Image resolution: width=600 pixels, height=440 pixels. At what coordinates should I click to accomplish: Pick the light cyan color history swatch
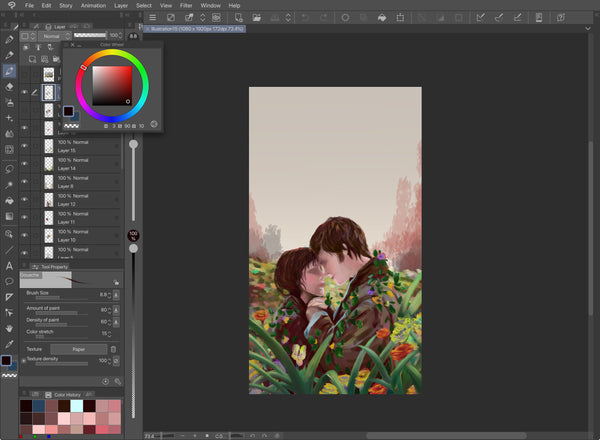point(77,406)
